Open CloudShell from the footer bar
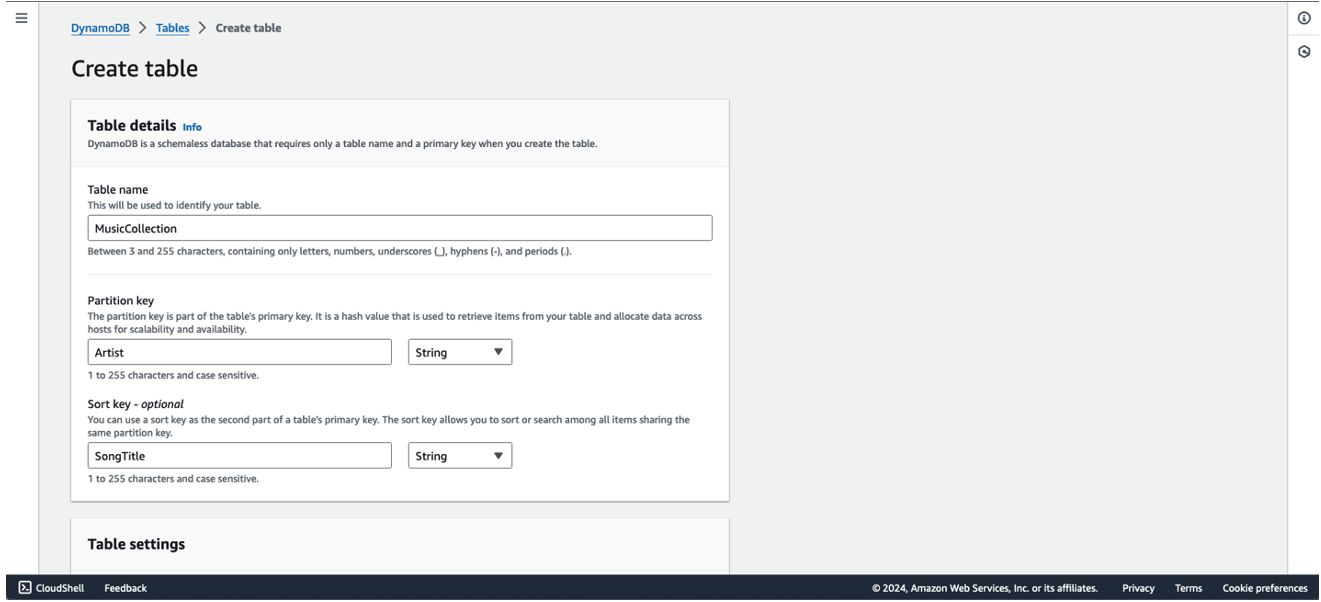The width and height of the screenshot is (1321, 602). pos(60,588)
